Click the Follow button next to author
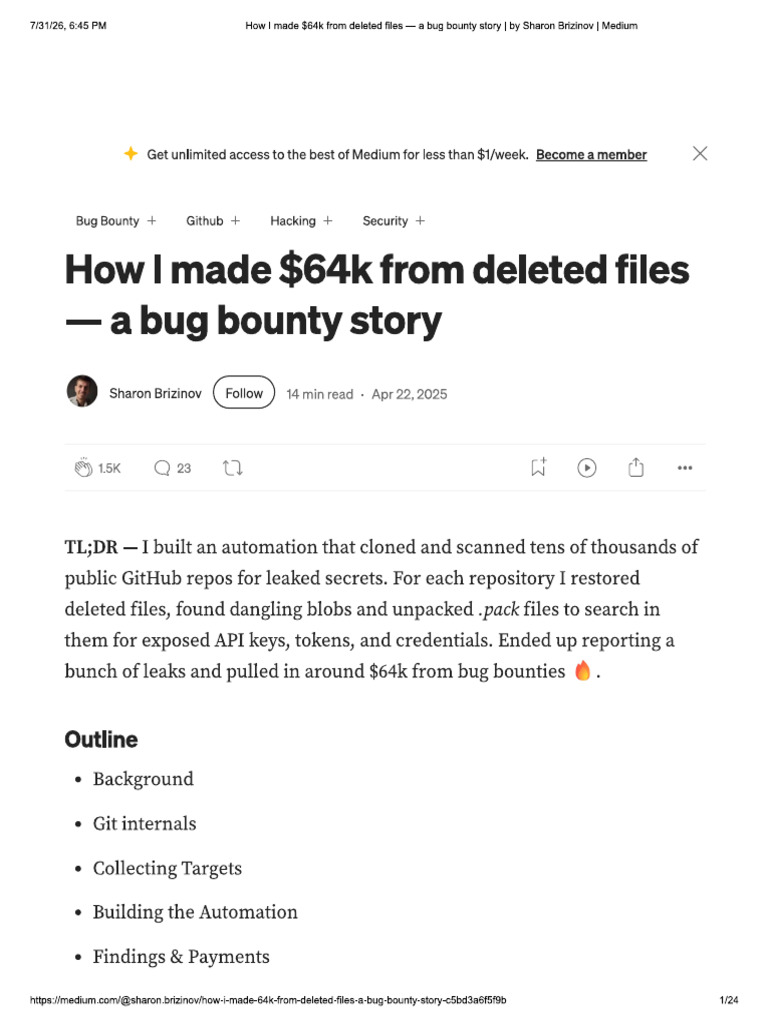The width and height of the screenshot is (768, 1024). 244,392
